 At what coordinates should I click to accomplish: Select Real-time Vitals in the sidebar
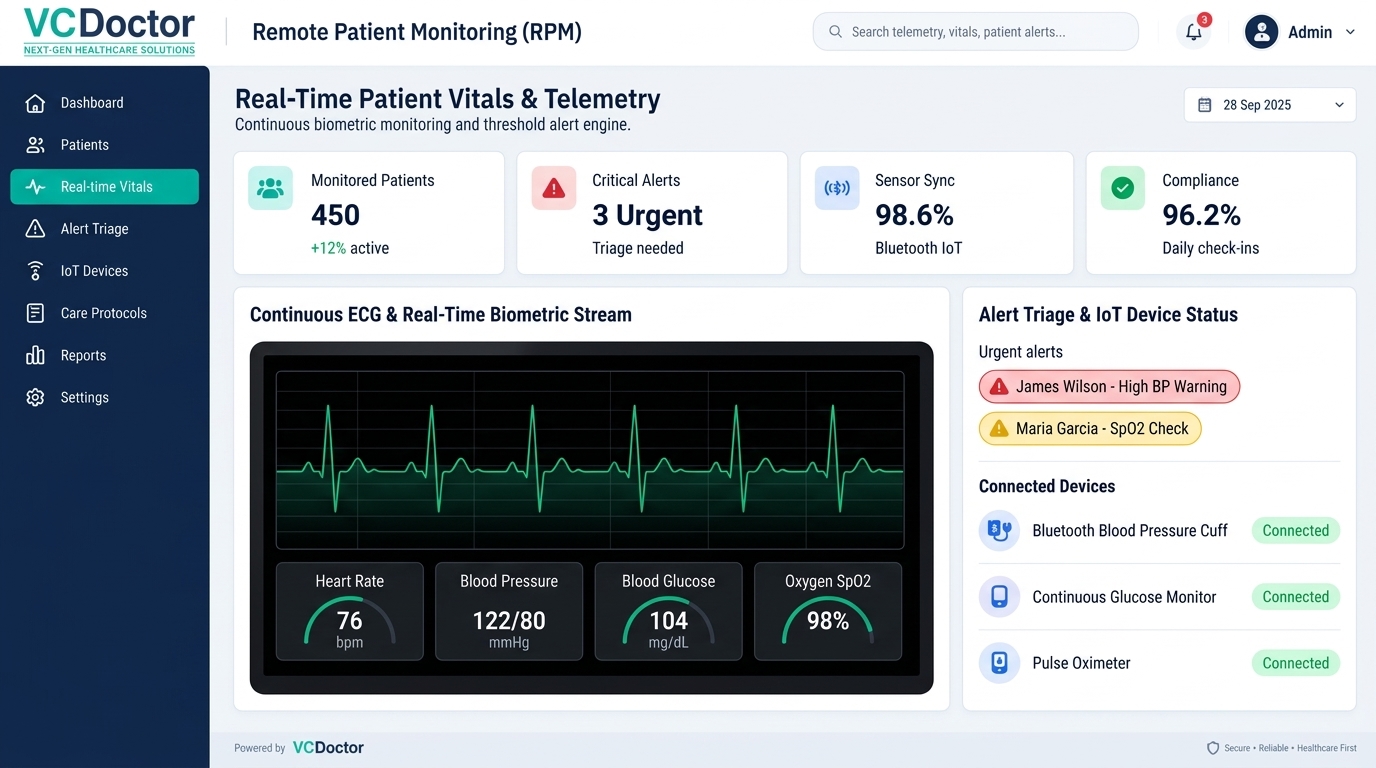coord(105,187)
